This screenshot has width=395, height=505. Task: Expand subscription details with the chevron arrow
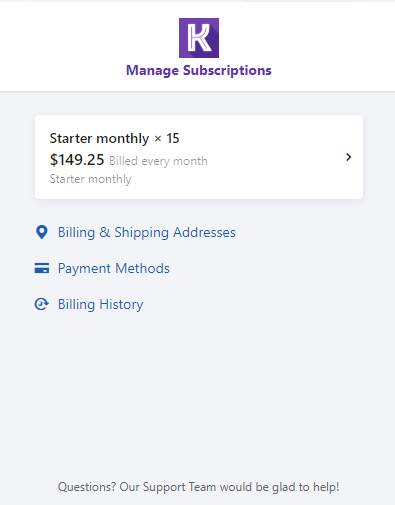point(348,157)
